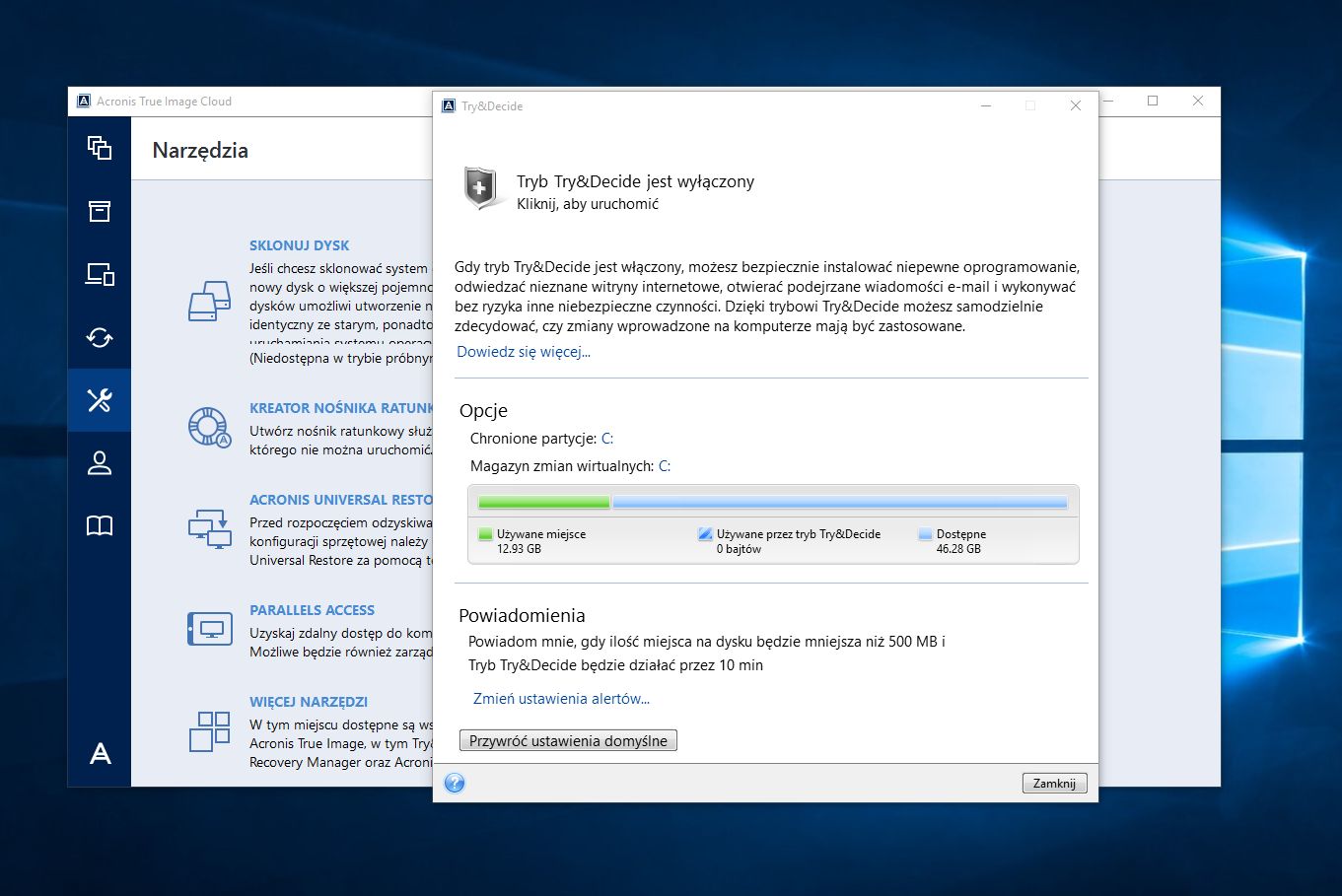Change the 'Chronione partycje' C: drive link
Image resolution: width=1342 pixels, height=896 pixels.
pos(607,439)
